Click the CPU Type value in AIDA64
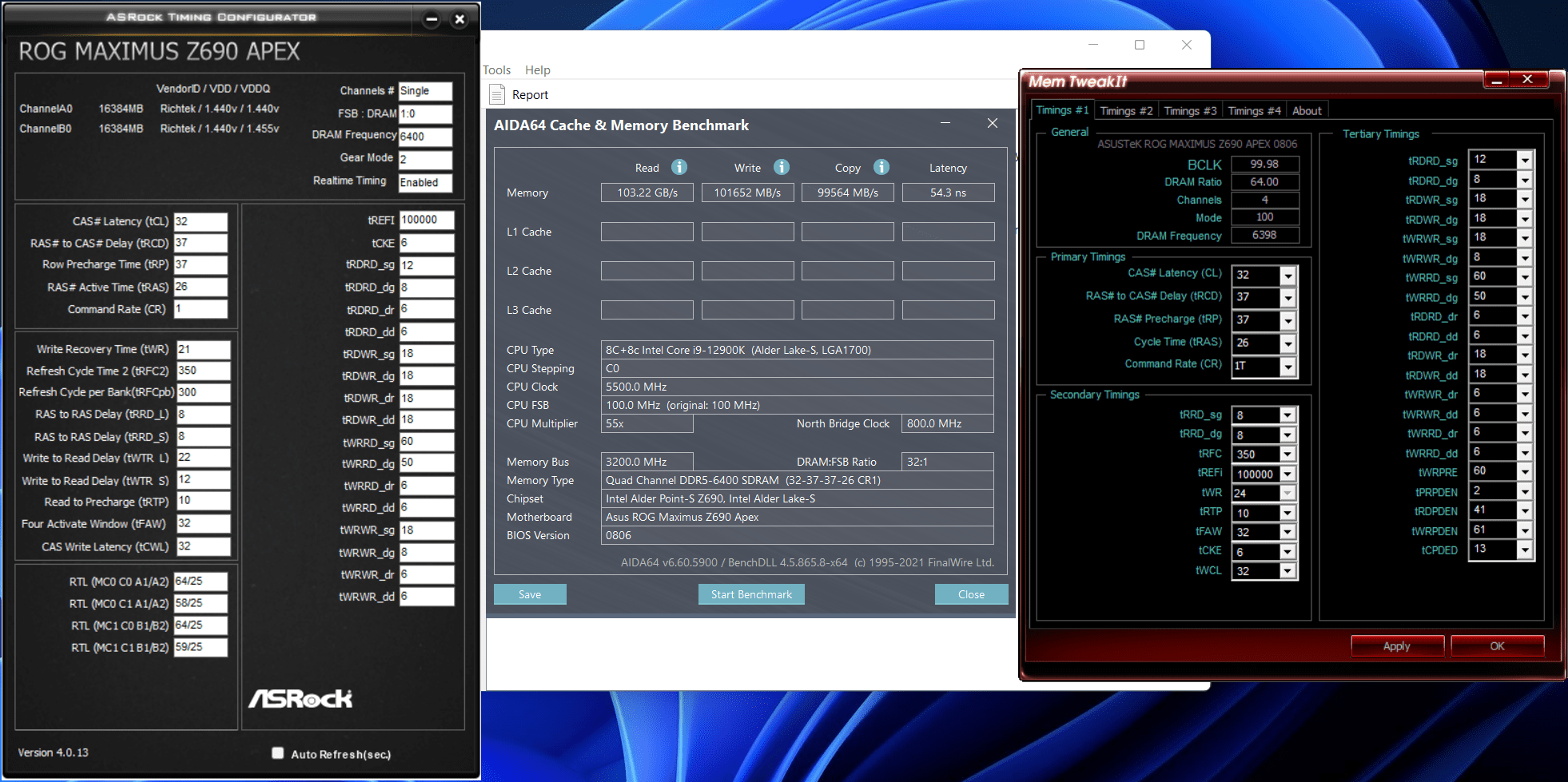The image size is (1568, 782). [x=797, y=350]
